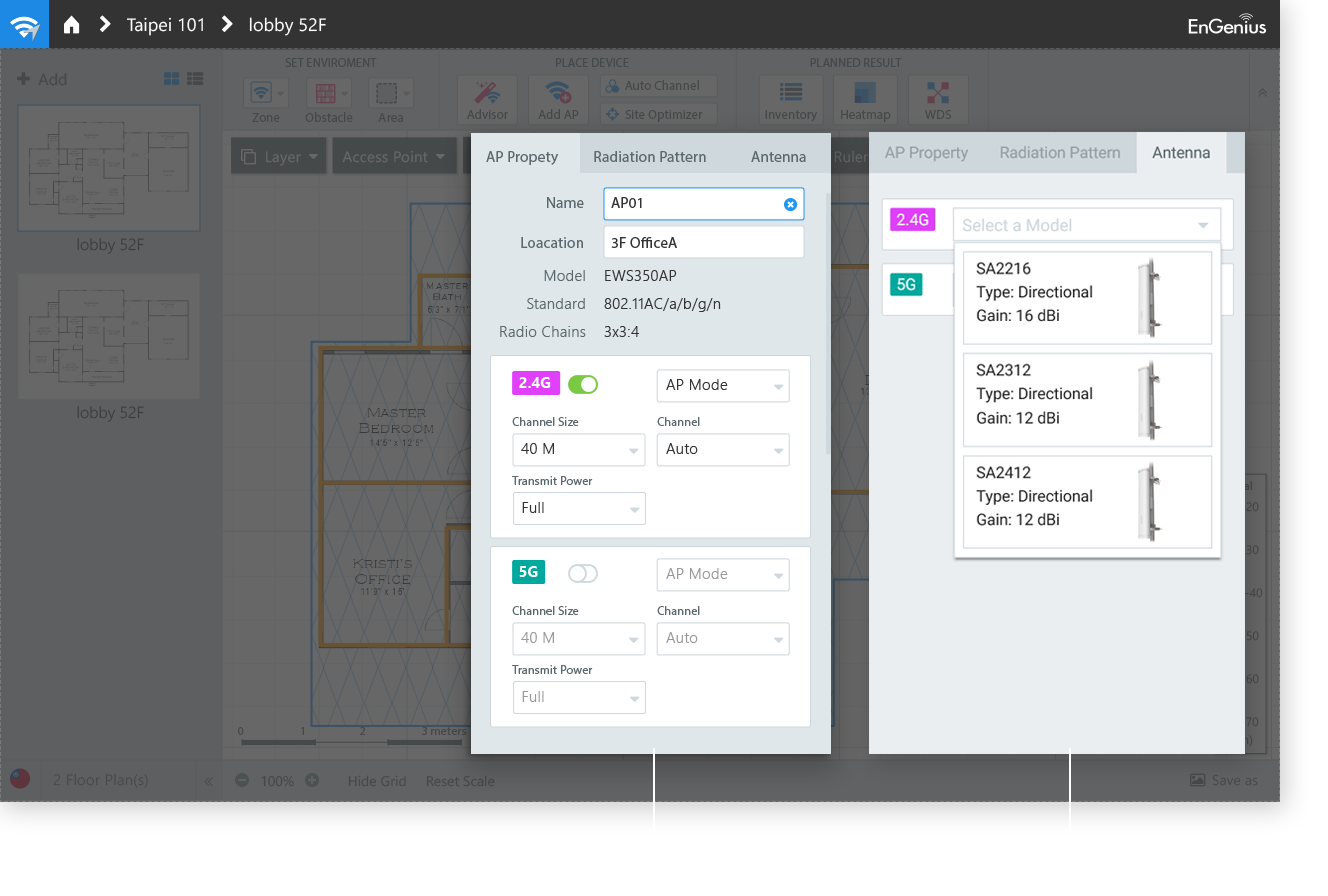
Task: Open the 2.4G Transmit Power Full dropdown
Action: coord(579,508)
